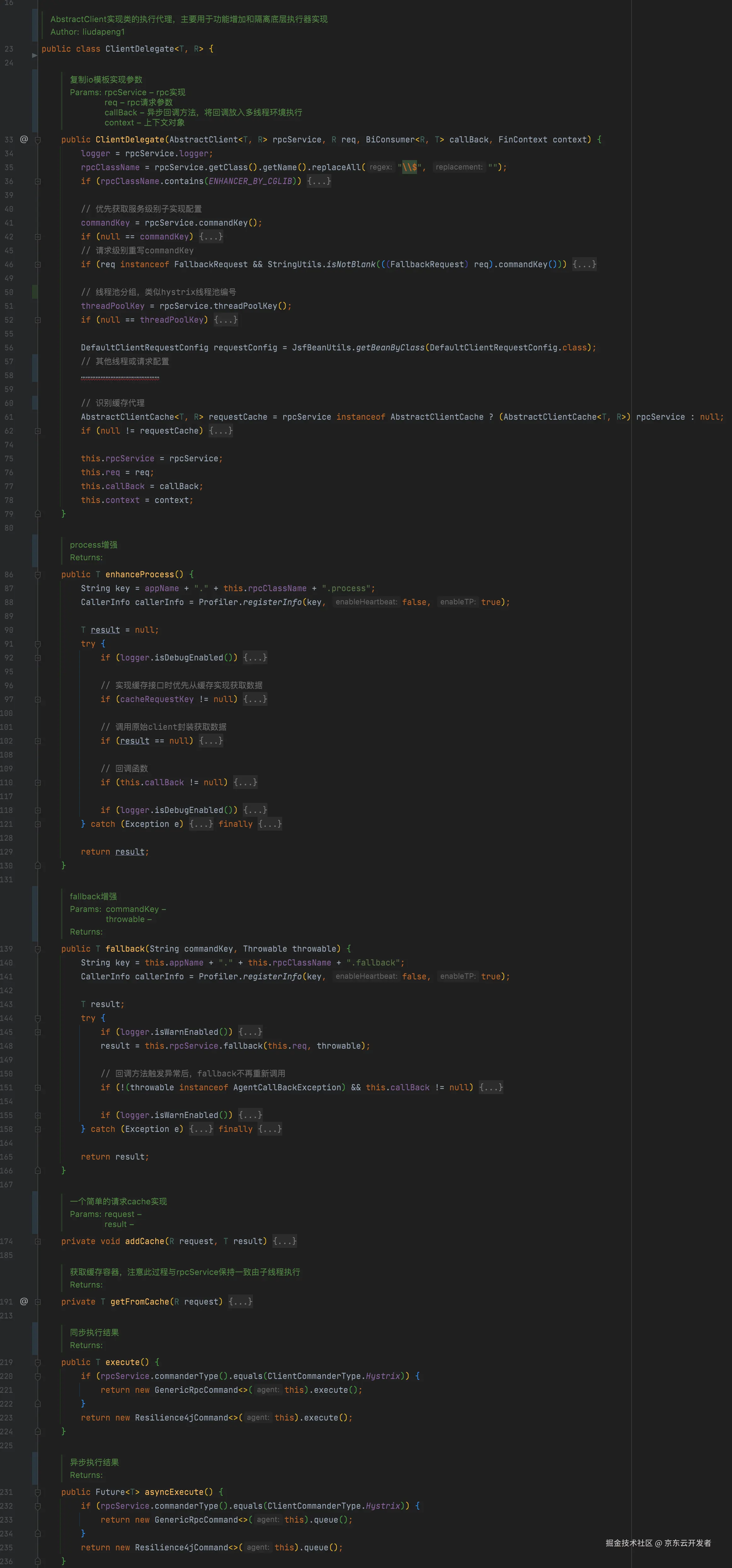Click the fold arrow under class ClientDelegate line
The height and width of the screenshot is (1568, 732).
34,55
